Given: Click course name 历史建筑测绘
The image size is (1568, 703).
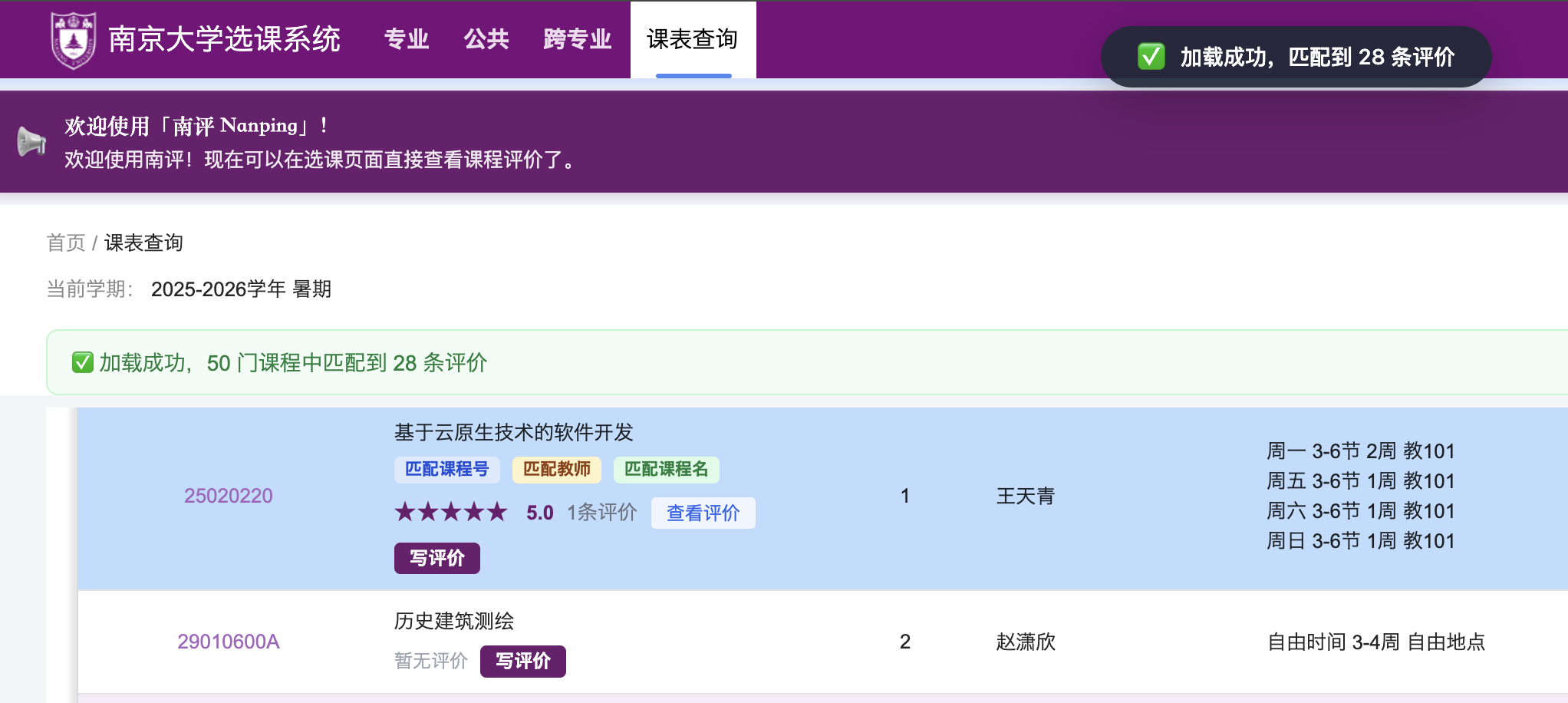Looking at the screenshot, I should pyautogui.click(x=454, y=621).
